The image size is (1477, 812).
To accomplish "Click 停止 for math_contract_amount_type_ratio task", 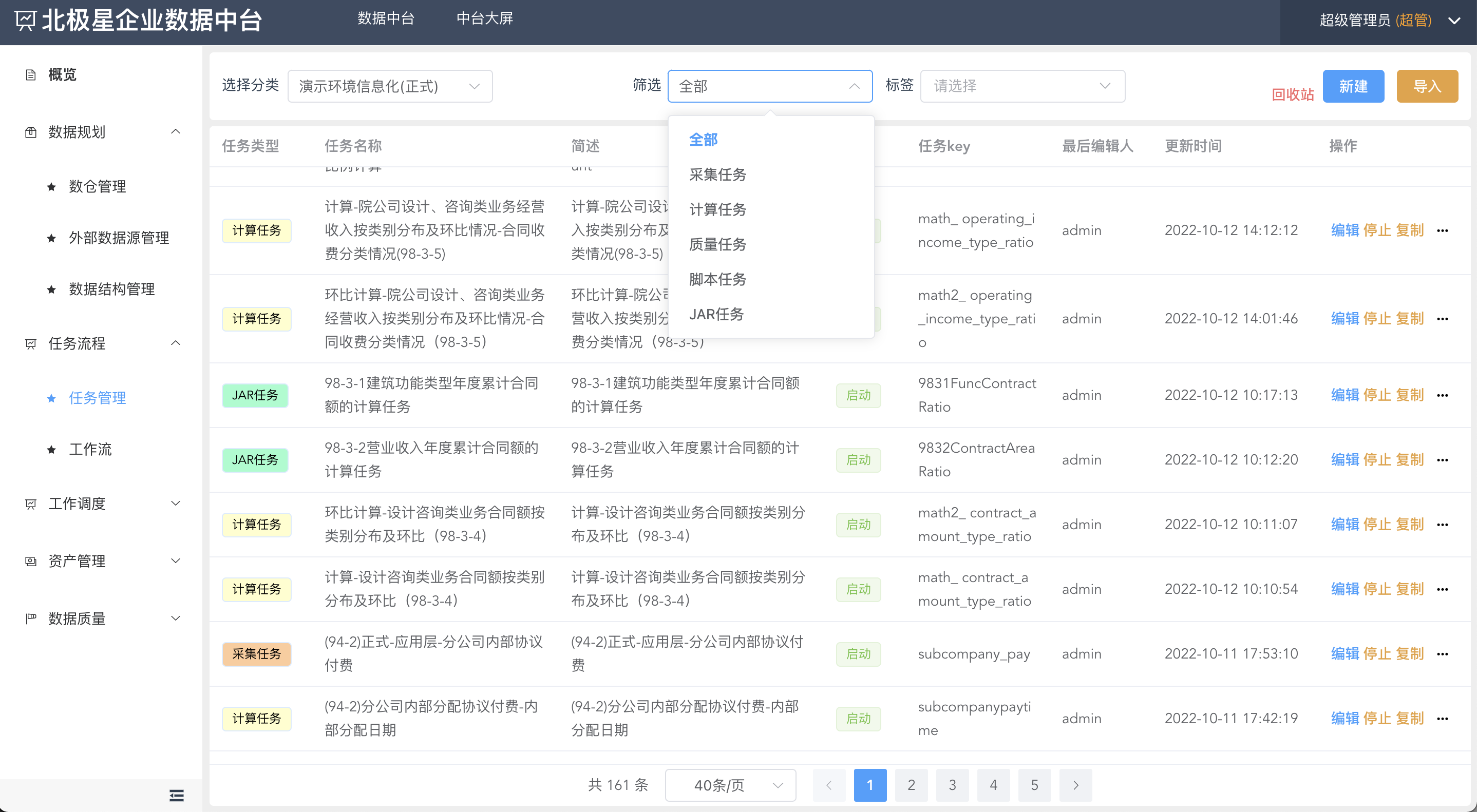I will coord(1377,590).
